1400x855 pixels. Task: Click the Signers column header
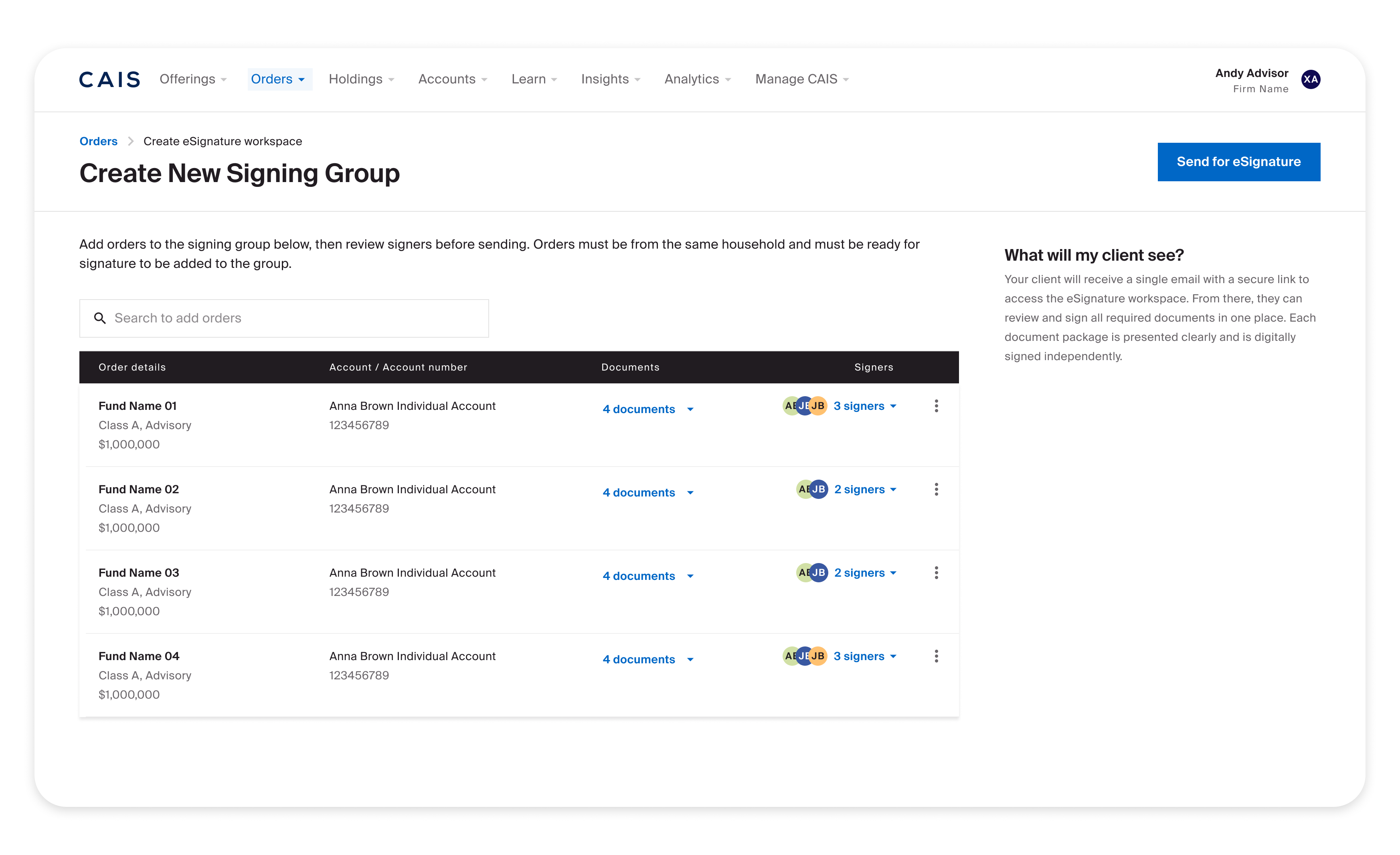coord(873,367)
